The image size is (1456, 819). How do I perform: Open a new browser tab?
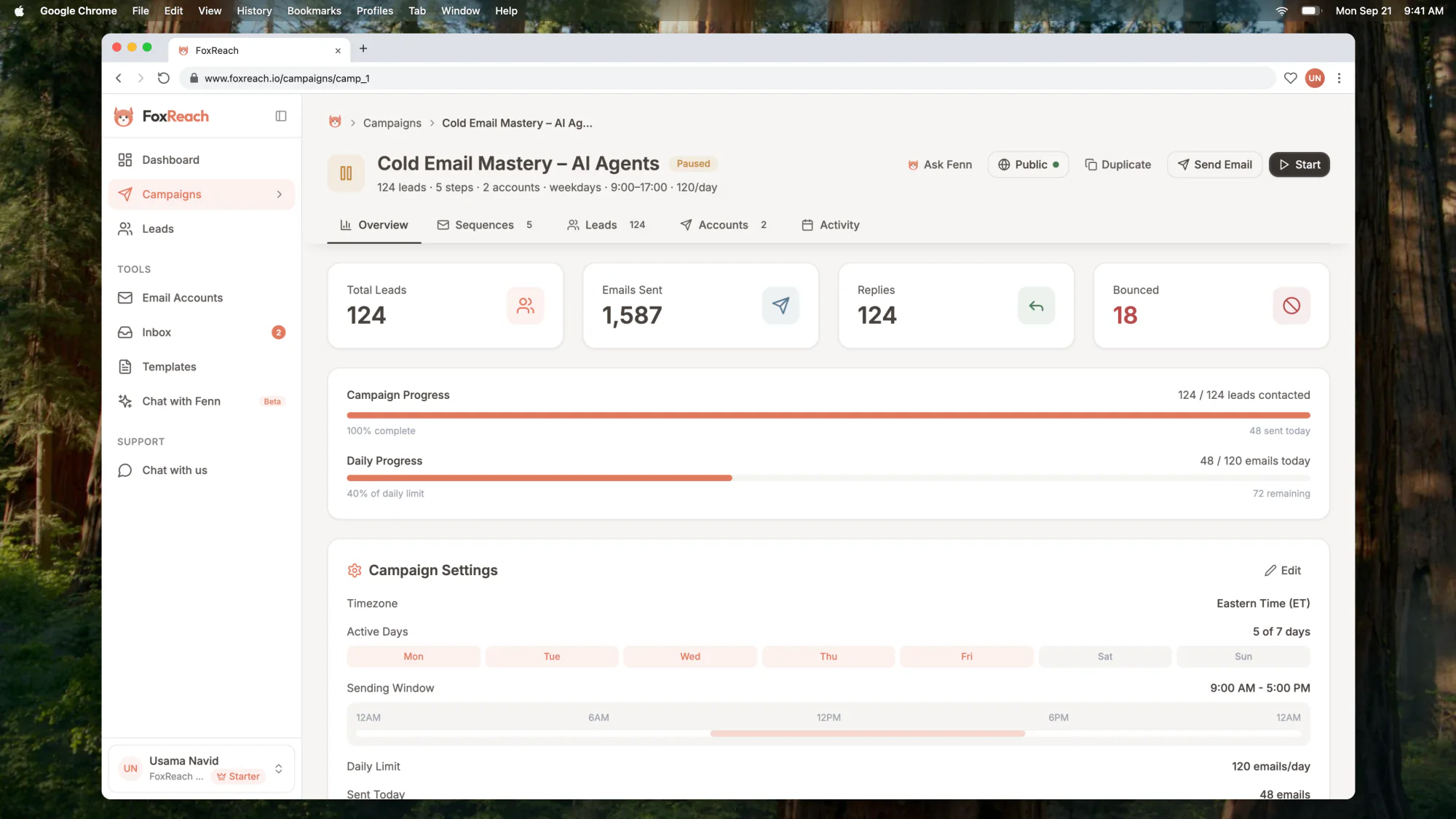pos(363,49)
